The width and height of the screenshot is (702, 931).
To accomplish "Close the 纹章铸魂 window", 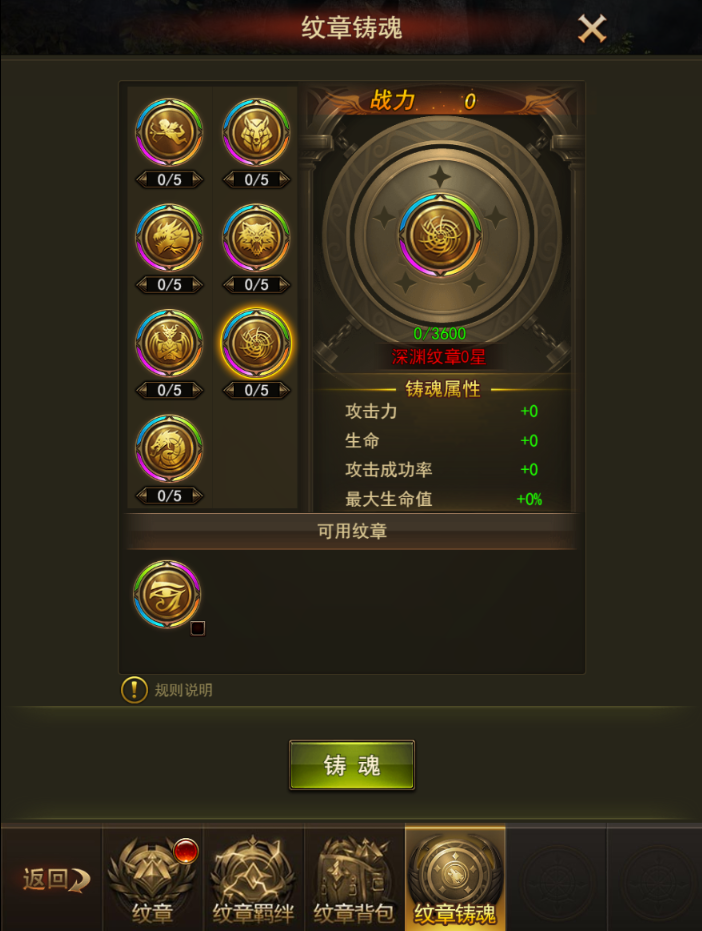I will point(592,28).
